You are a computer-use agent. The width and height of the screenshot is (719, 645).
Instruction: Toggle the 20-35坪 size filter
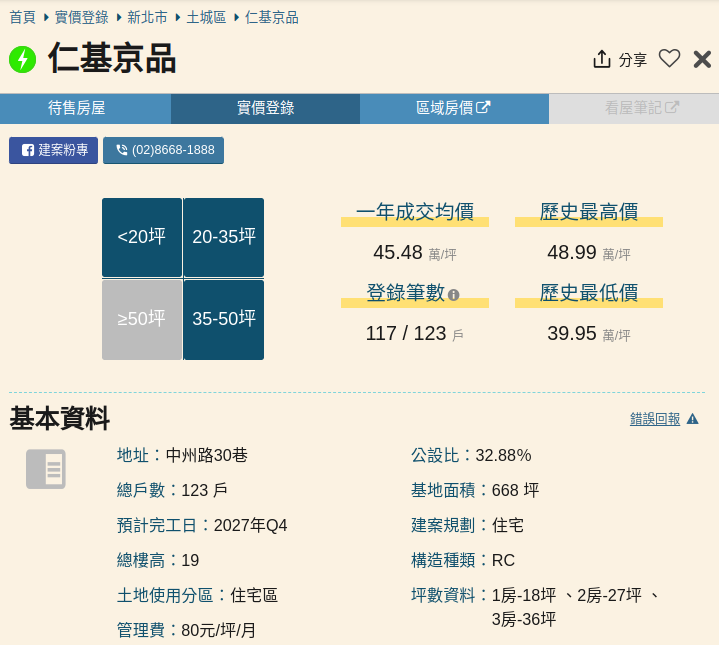[224, 237]
